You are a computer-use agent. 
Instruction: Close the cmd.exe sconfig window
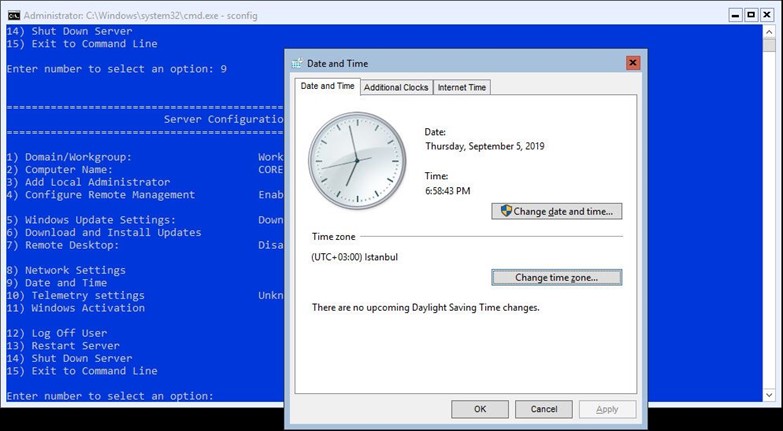click(x=767, y=15)
